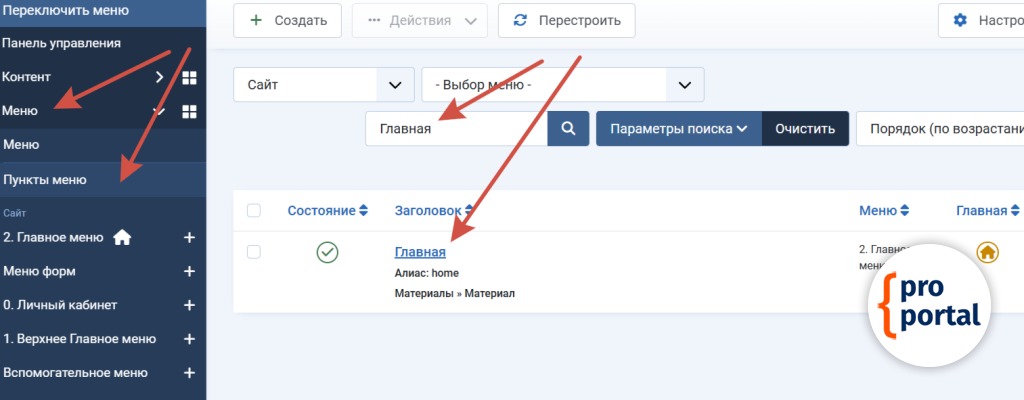Viewport: 1024px width, 400px height.
Task: Click plus icon for Верхнее Главное меню
Action: (x=189, y=339)
